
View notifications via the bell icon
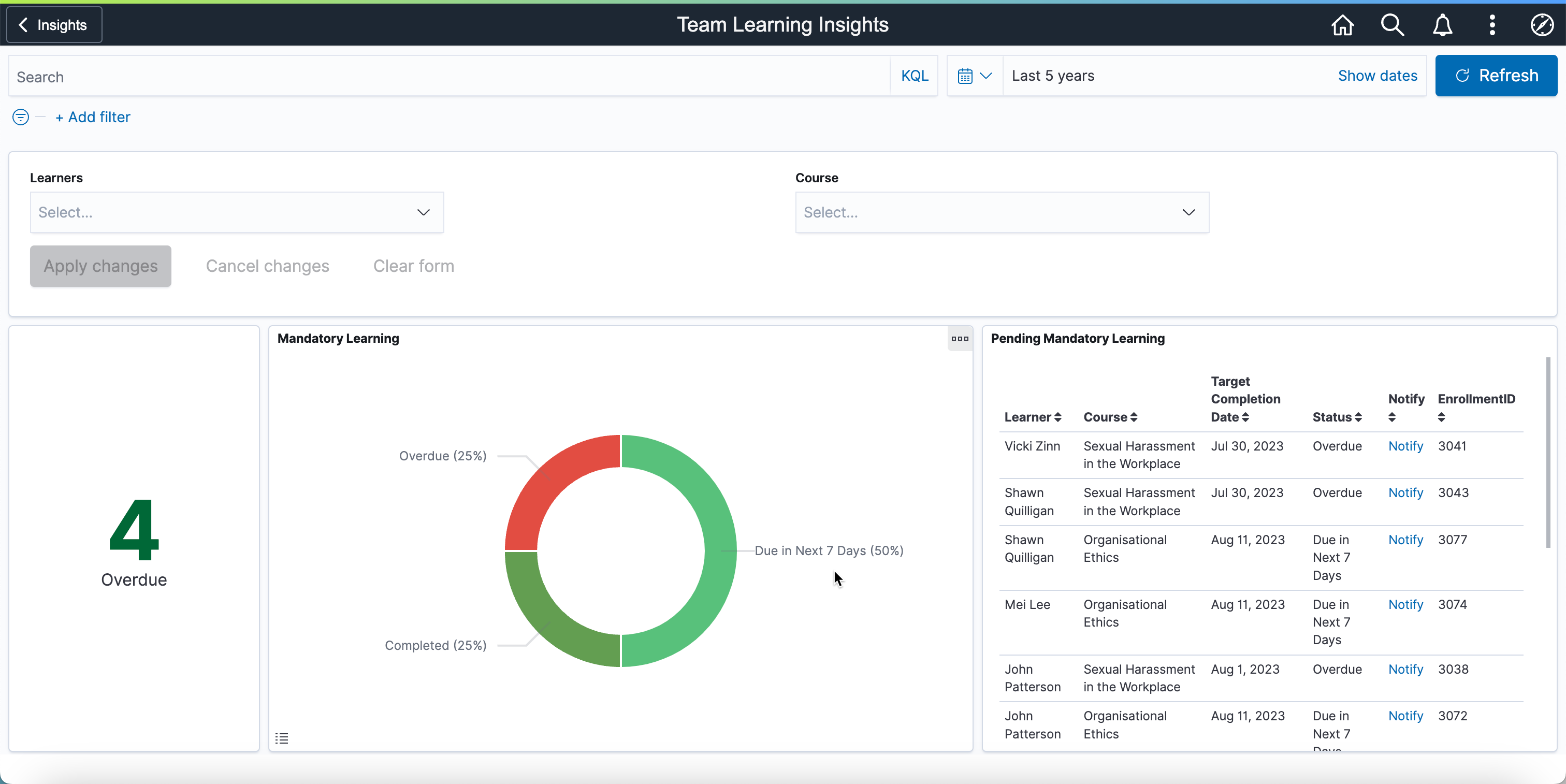point(1442,25)
